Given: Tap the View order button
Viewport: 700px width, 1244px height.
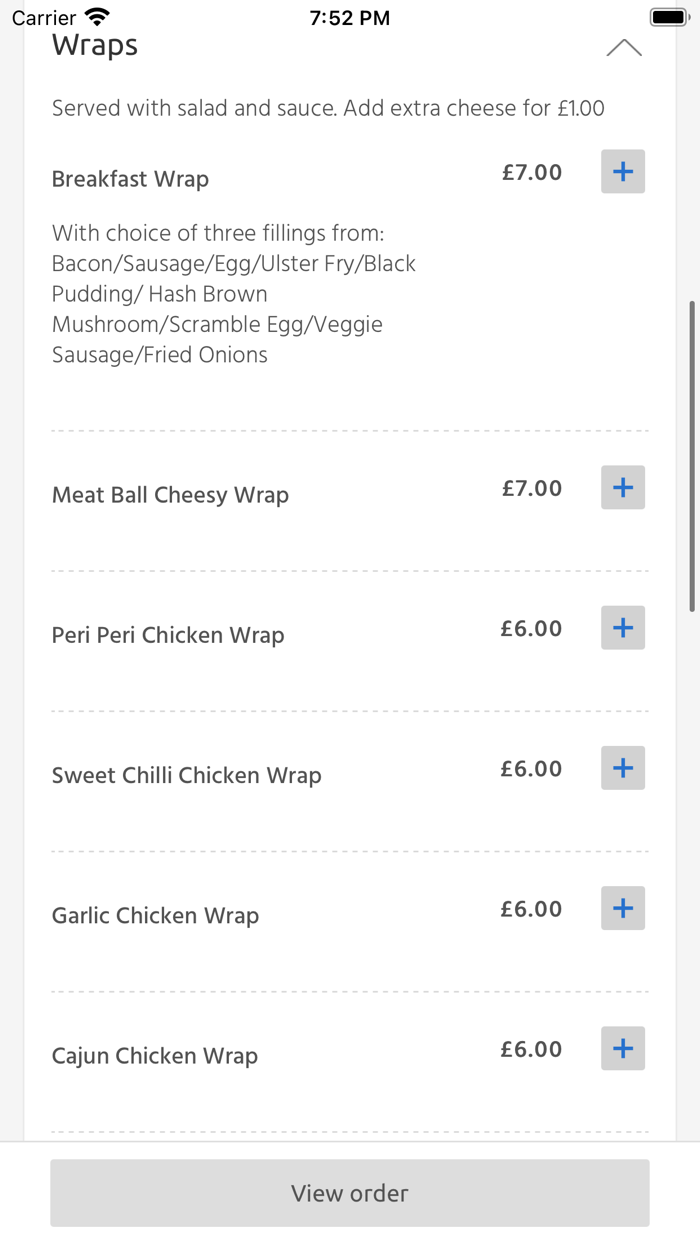Looking at the screenshot, I should point(349,1193).
